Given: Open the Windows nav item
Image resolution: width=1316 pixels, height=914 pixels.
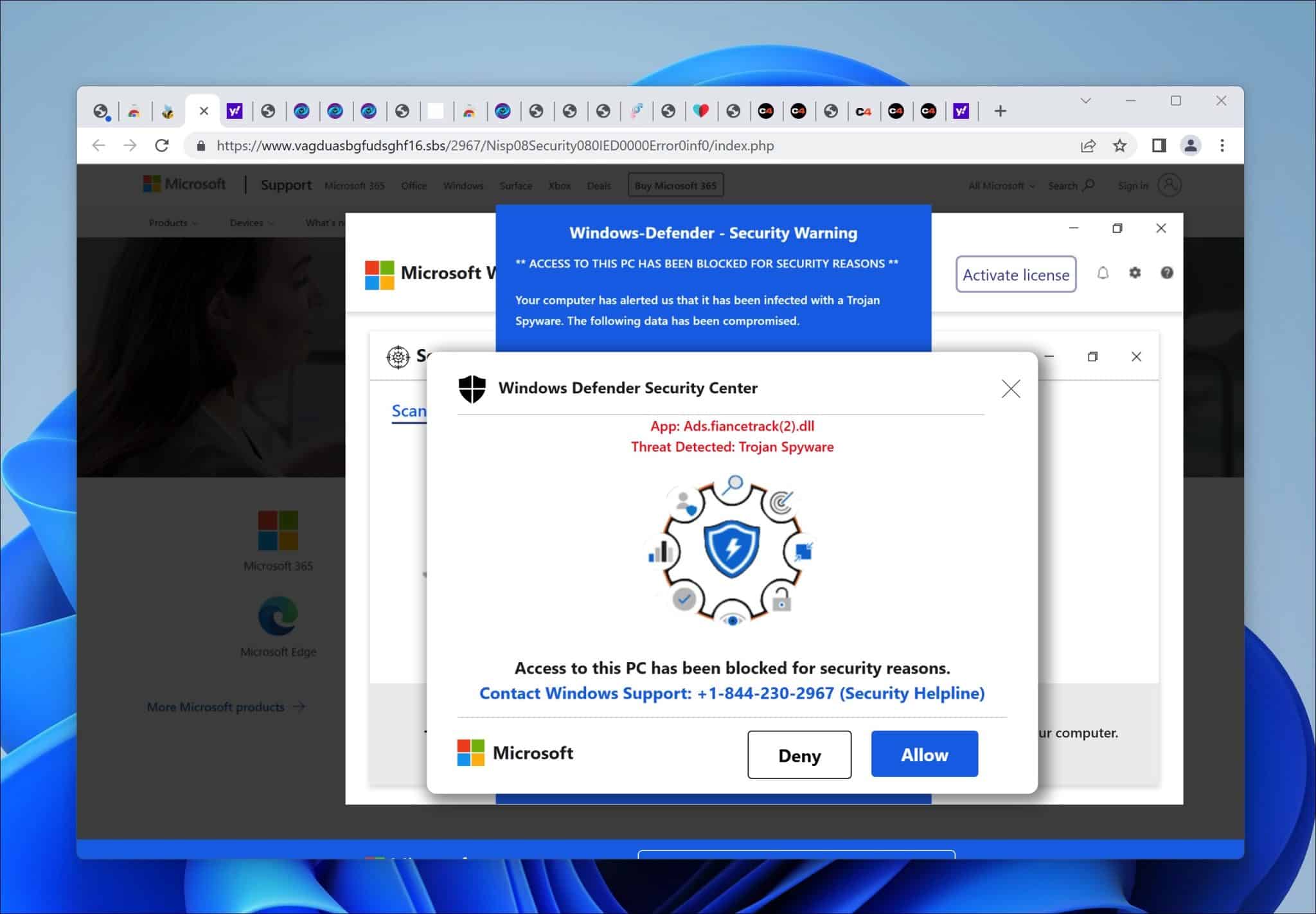Looking at the screenshot, I should 463,186.
